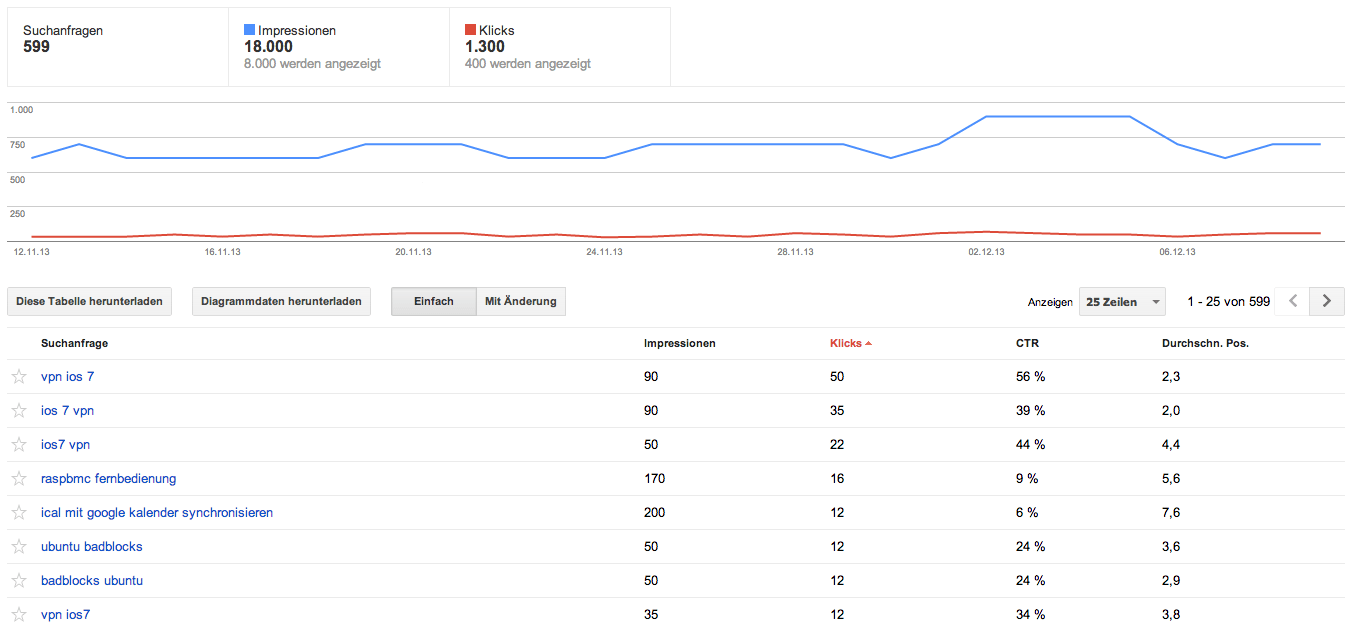Star the 'vpn ios7' query
Image resolution: width=1359 pixels, height=626 pixels.
click(x=19, y=615)
